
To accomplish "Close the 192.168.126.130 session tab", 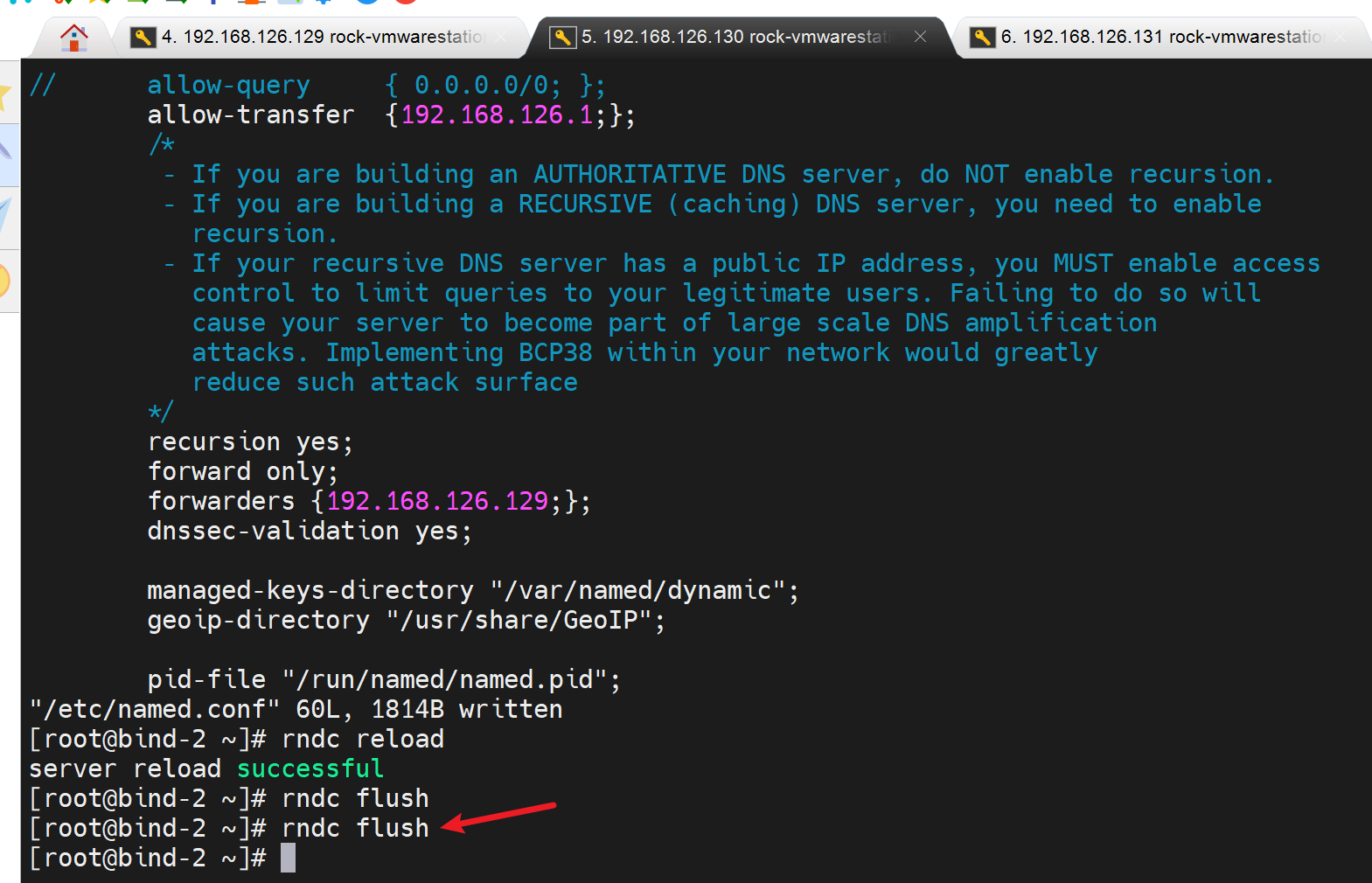I will [x=920, y=36].
